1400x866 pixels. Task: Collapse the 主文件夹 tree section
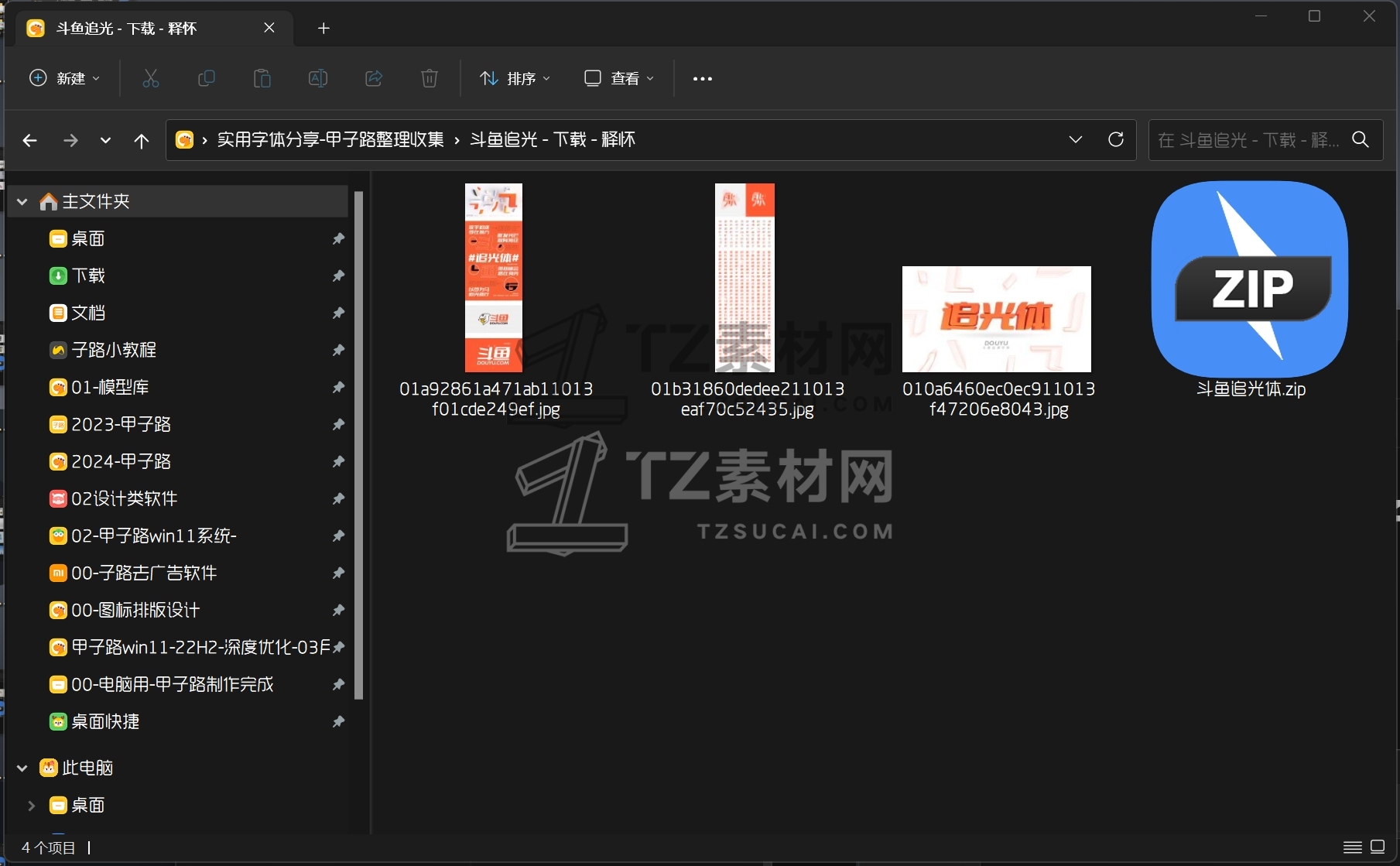coord(22,202)
